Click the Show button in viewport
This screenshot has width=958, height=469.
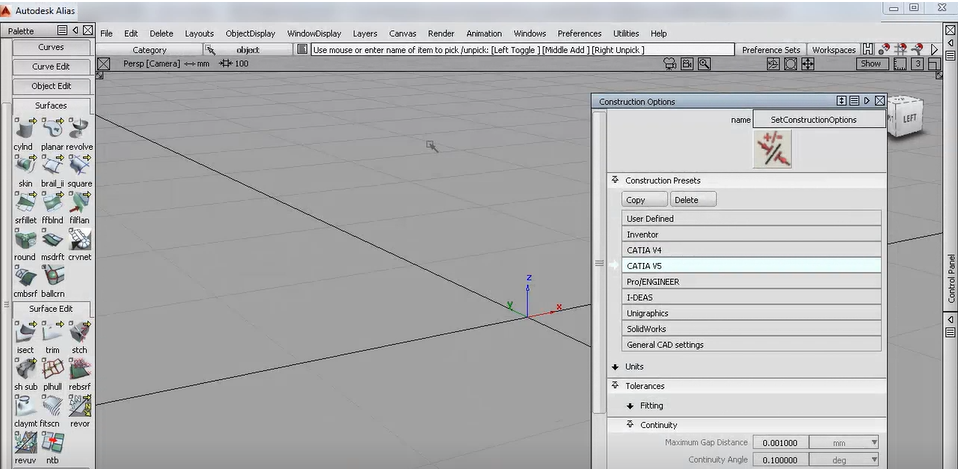871,64
